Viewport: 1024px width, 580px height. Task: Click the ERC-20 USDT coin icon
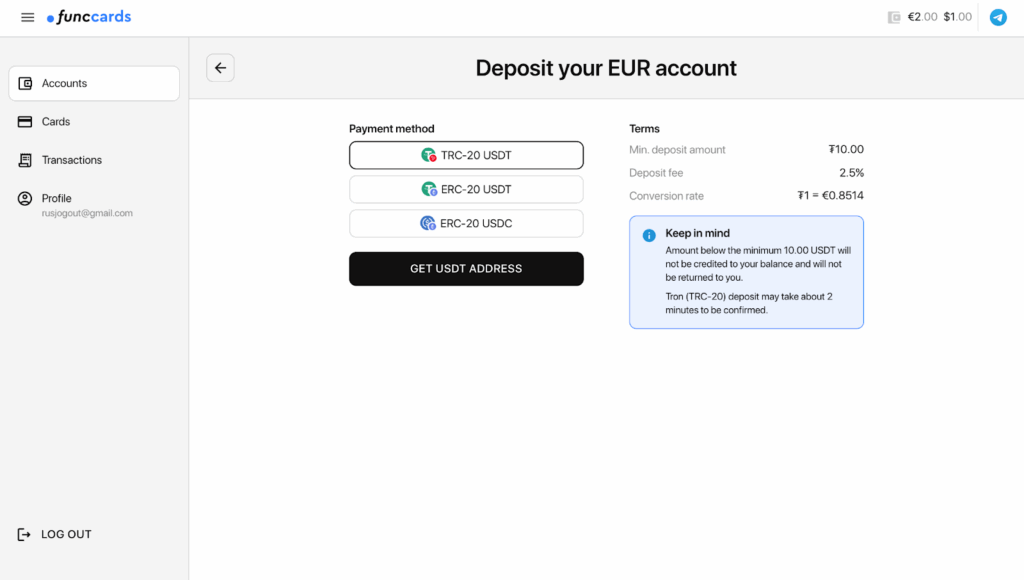tap(428, 189)
